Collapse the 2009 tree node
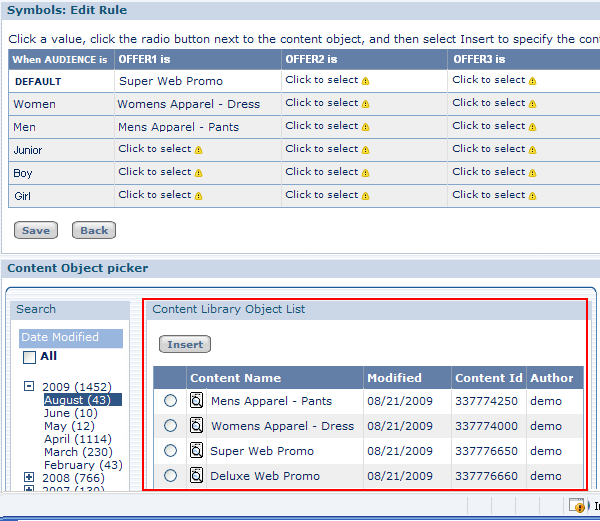The height and width of the screenshot is (521, 600). [29, 386]
